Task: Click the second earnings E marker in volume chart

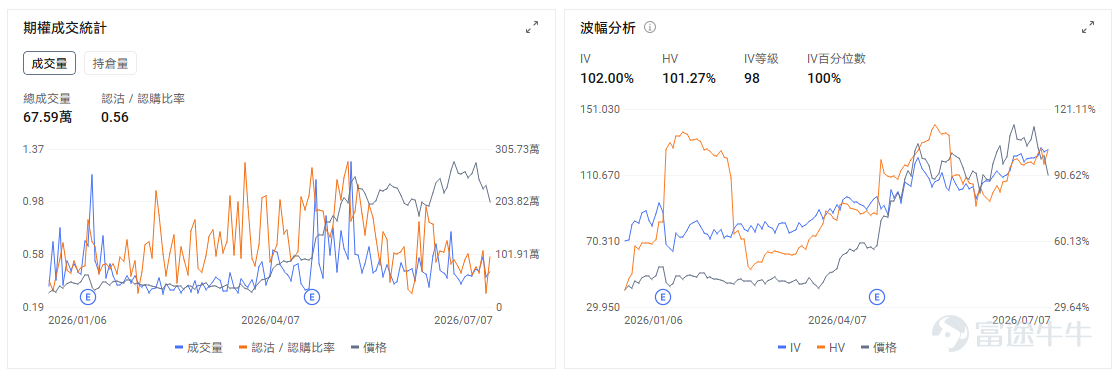Action: click(311, 296)
